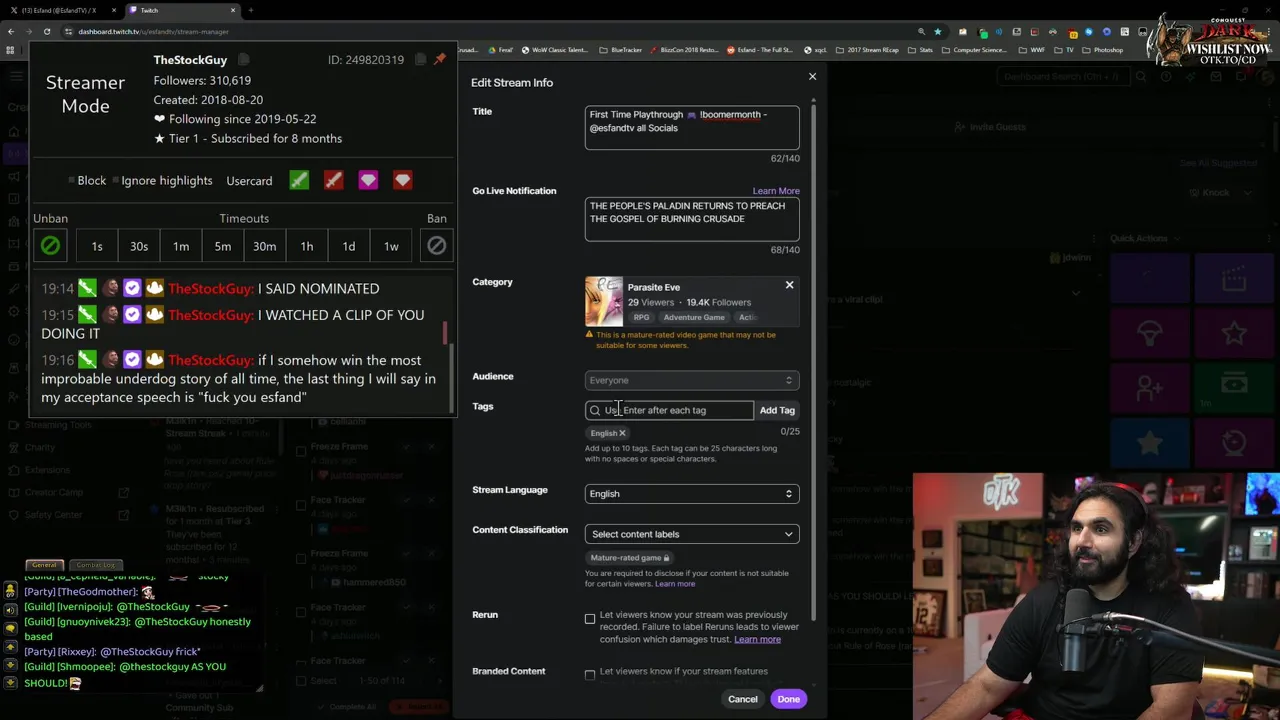The height and width of the screenshot is (720, 1280).
Task: Open the Stream Language dropdown
Action: (692, 493)
